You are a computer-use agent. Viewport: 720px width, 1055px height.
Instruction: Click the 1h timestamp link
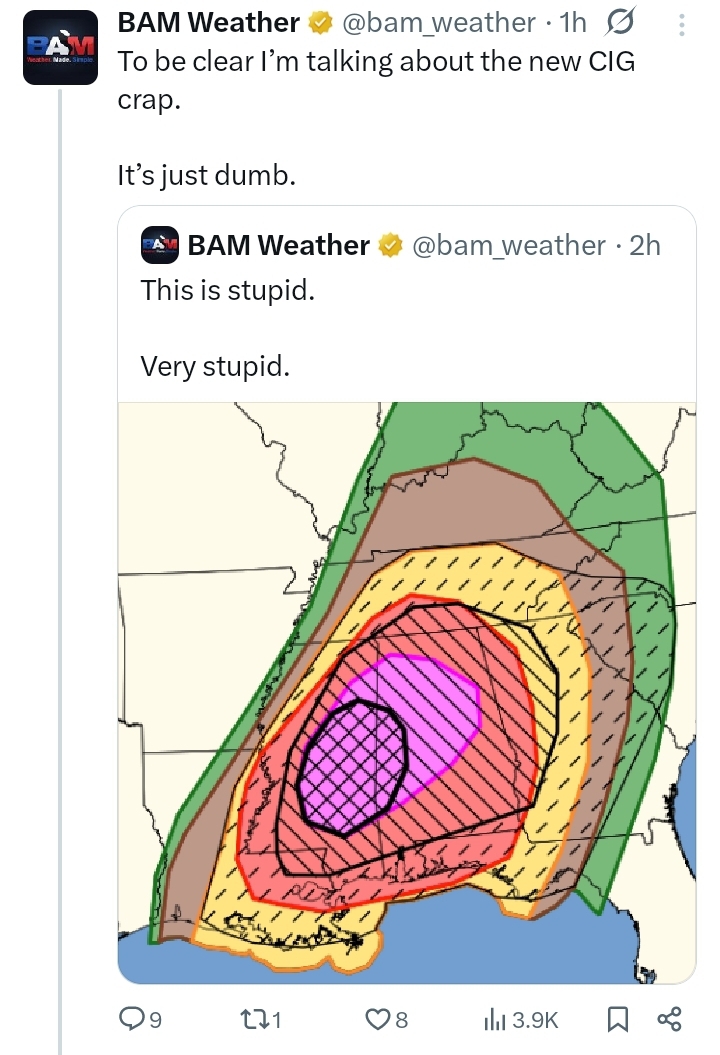click(x=573, y=22)
